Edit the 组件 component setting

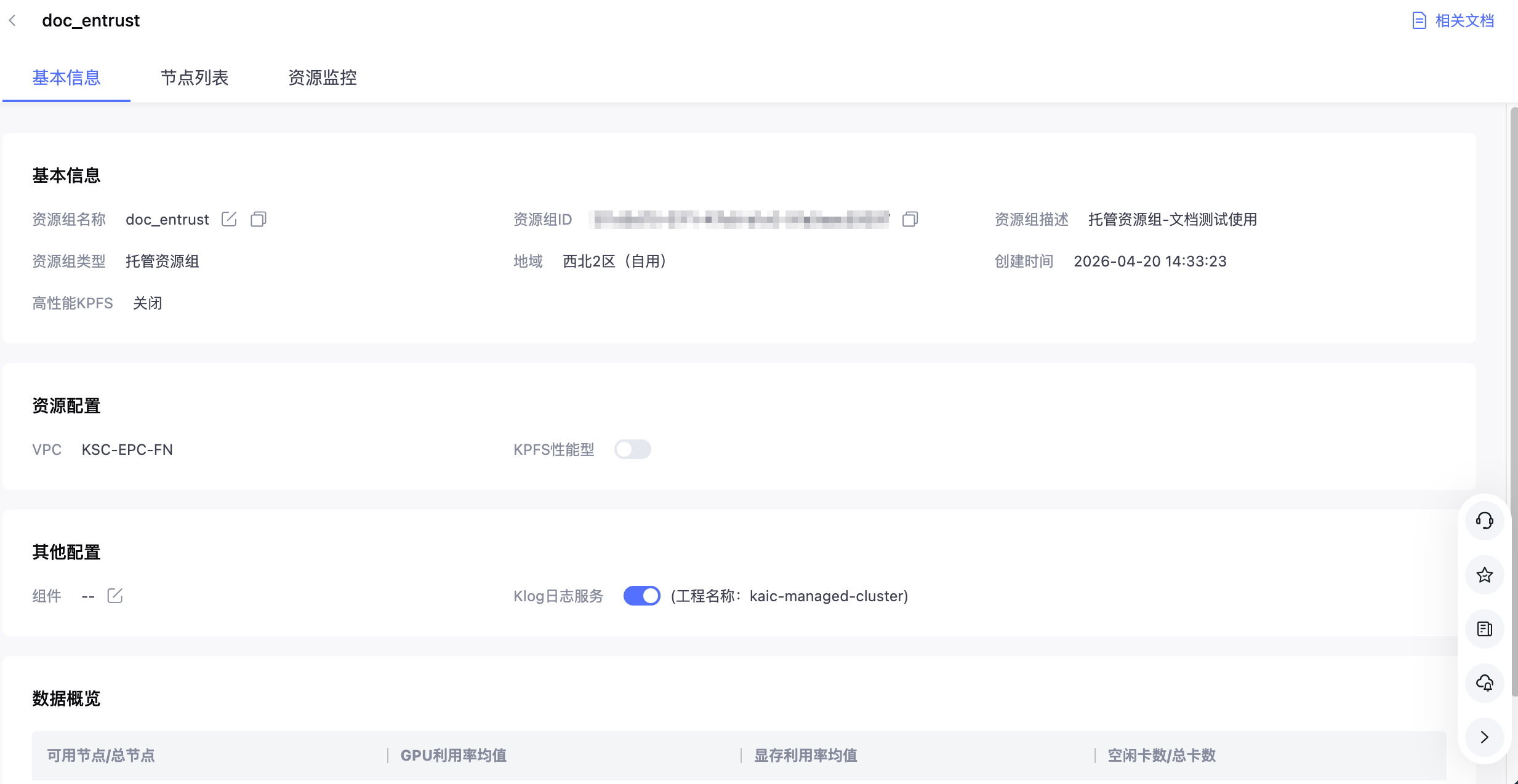point(115,596)
